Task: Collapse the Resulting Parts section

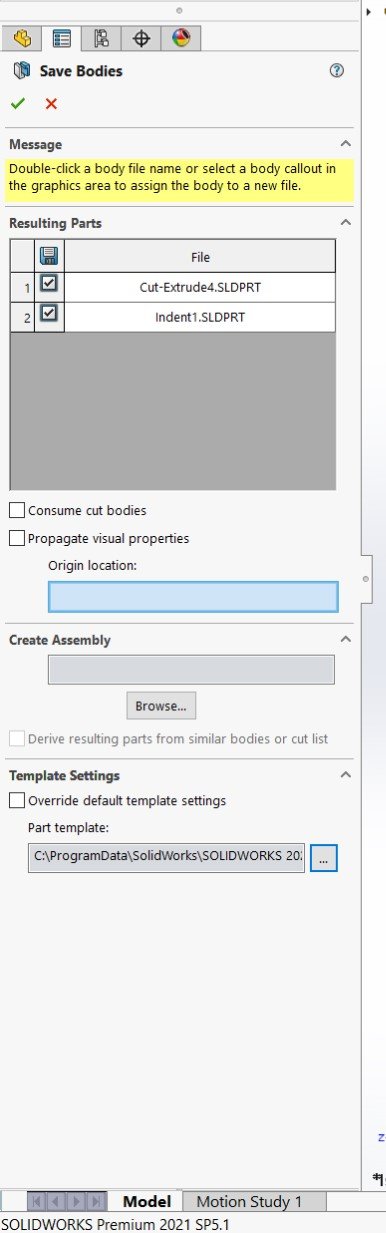Action: [x=345, y=222]
